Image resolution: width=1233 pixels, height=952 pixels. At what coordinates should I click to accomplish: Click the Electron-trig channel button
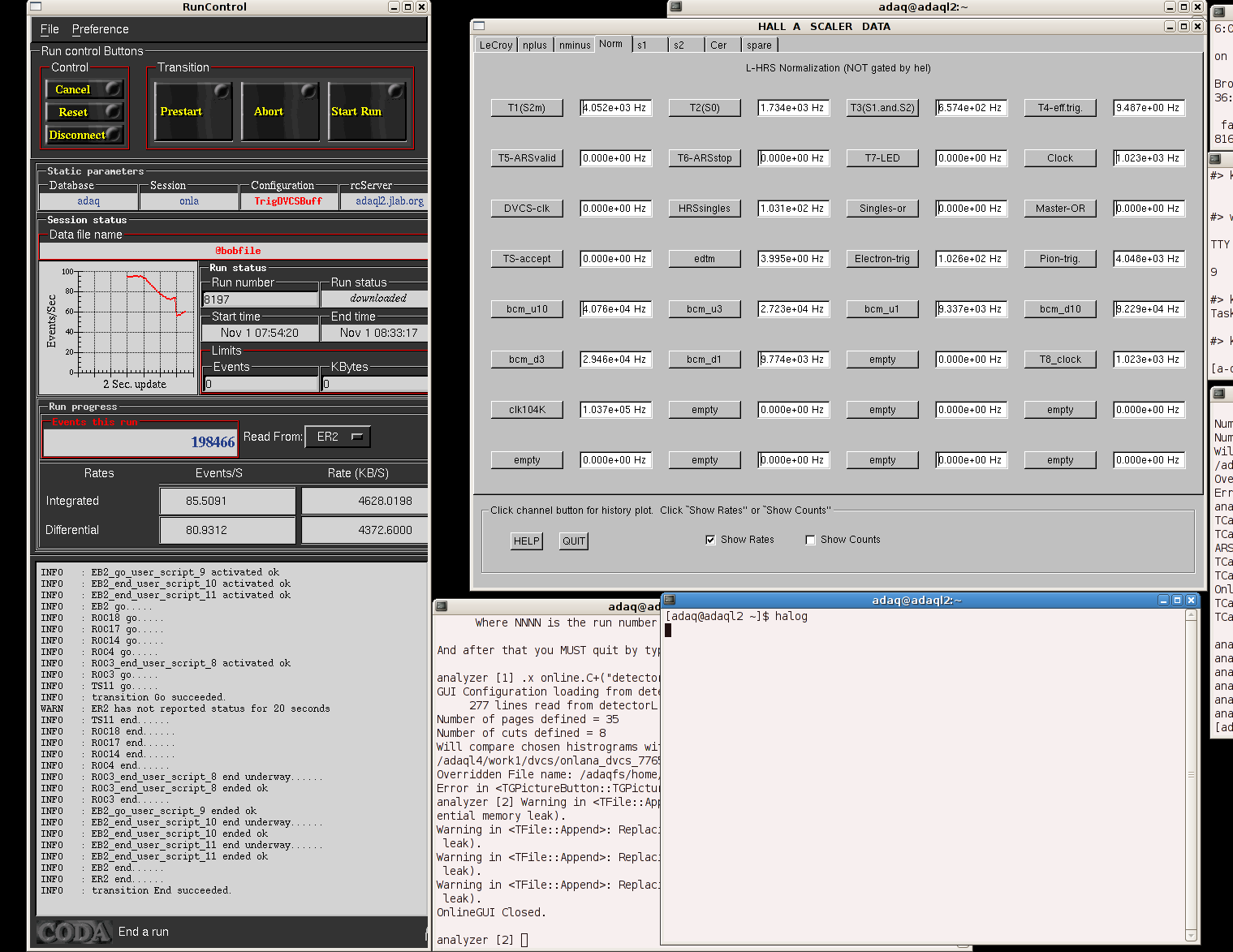coord(882,259)
